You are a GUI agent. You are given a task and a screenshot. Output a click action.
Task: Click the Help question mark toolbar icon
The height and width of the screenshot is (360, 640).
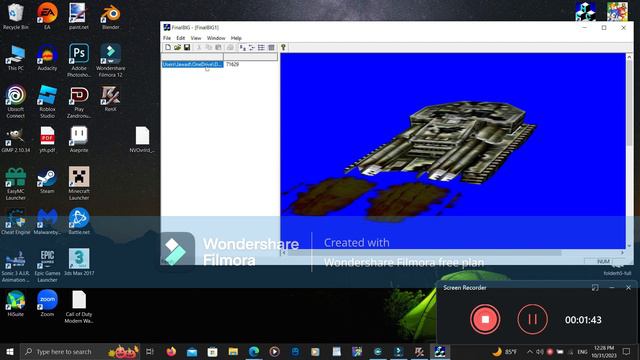283,47
